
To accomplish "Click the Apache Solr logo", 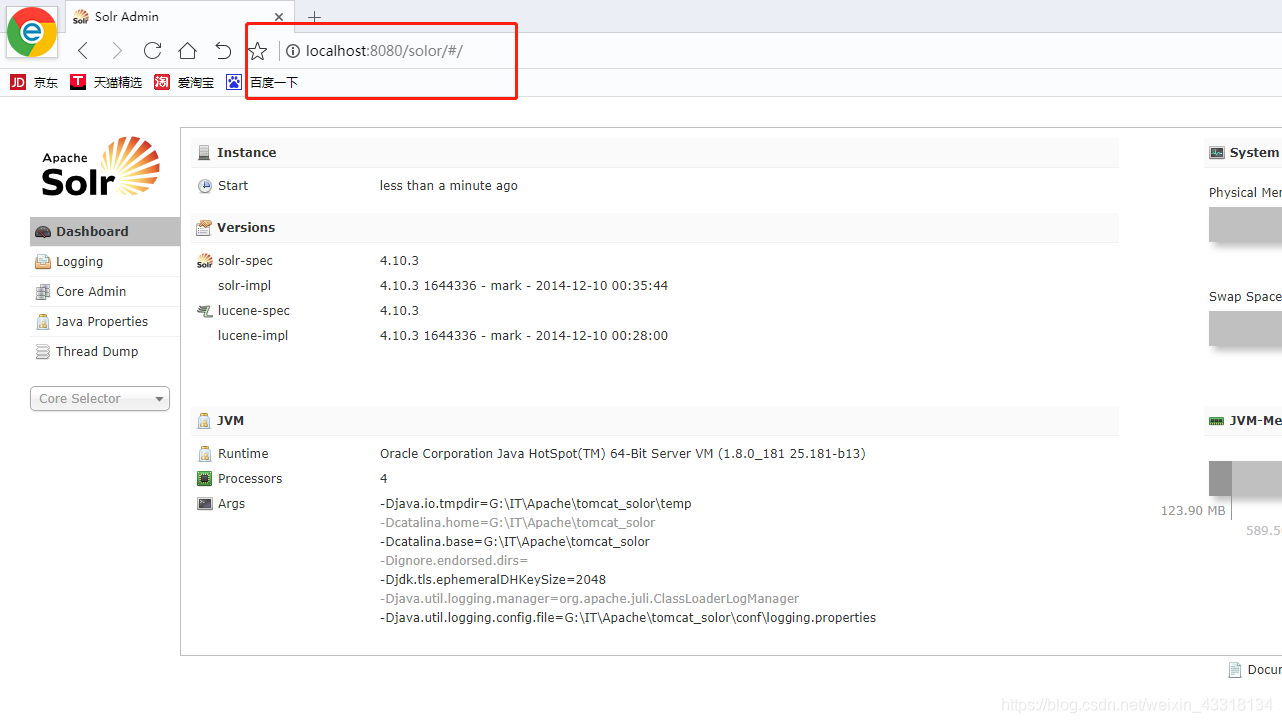I will pyautogui.click(x=100, y=167).
